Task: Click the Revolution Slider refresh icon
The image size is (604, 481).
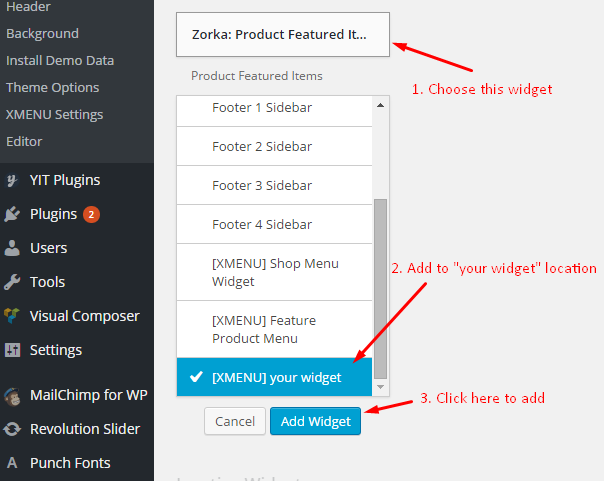Action: point(12,429)
